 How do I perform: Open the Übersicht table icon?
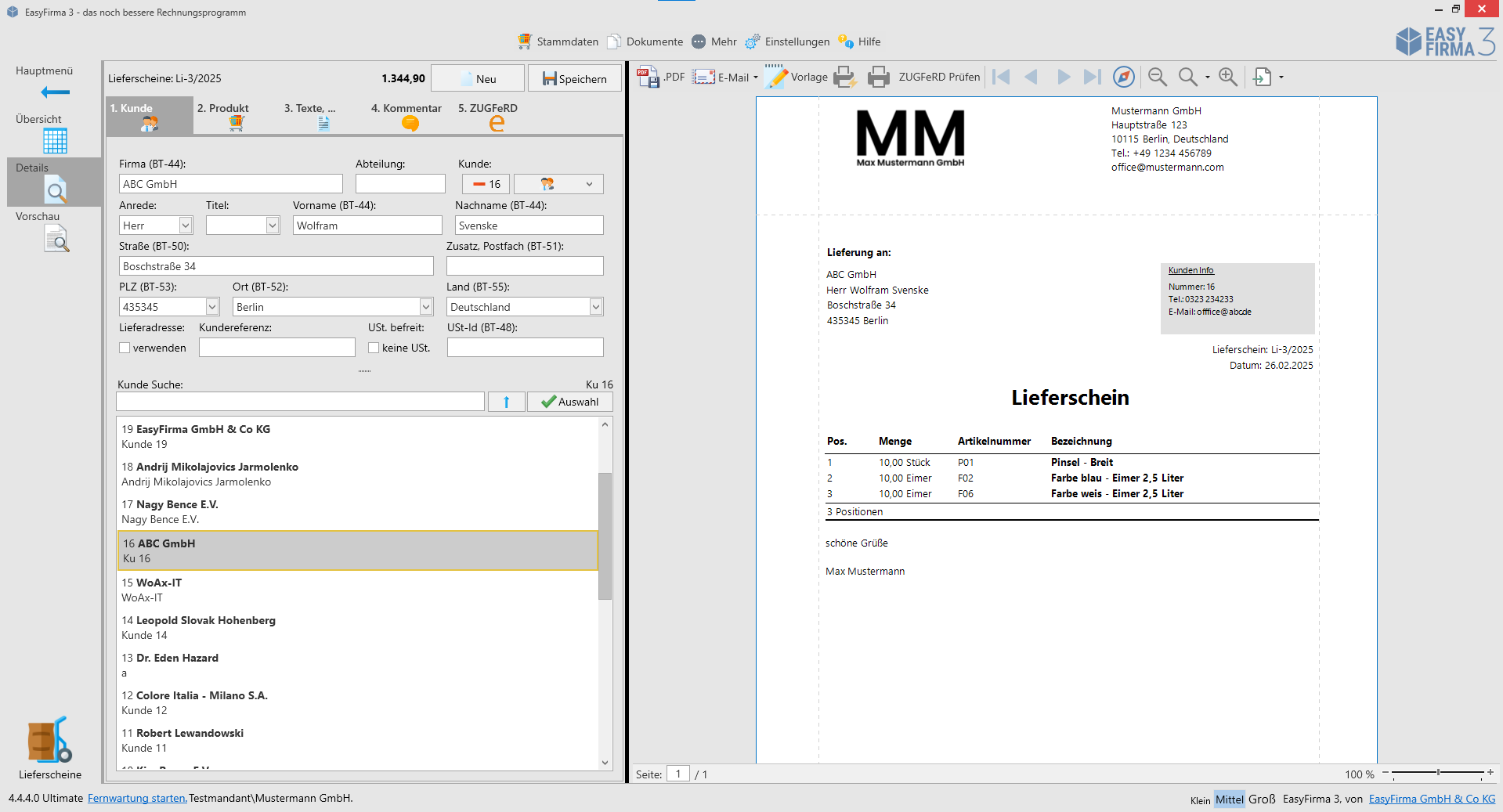55,140
